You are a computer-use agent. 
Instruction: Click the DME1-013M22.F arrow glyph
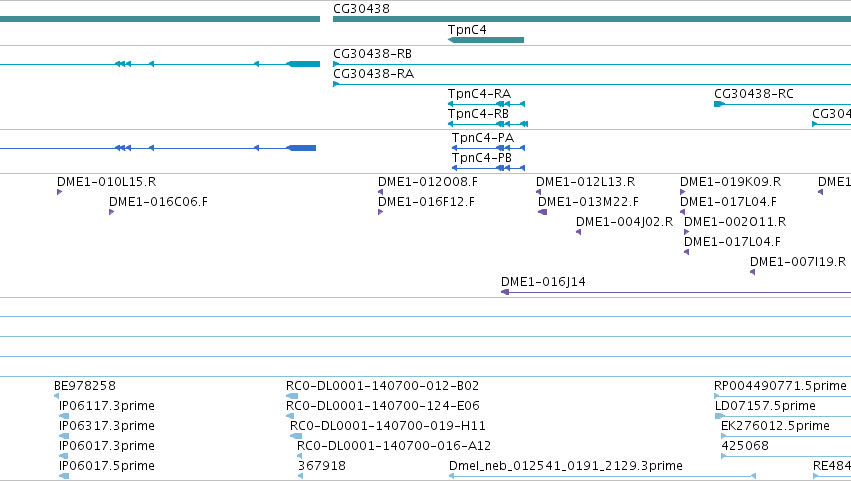(542, 212)
